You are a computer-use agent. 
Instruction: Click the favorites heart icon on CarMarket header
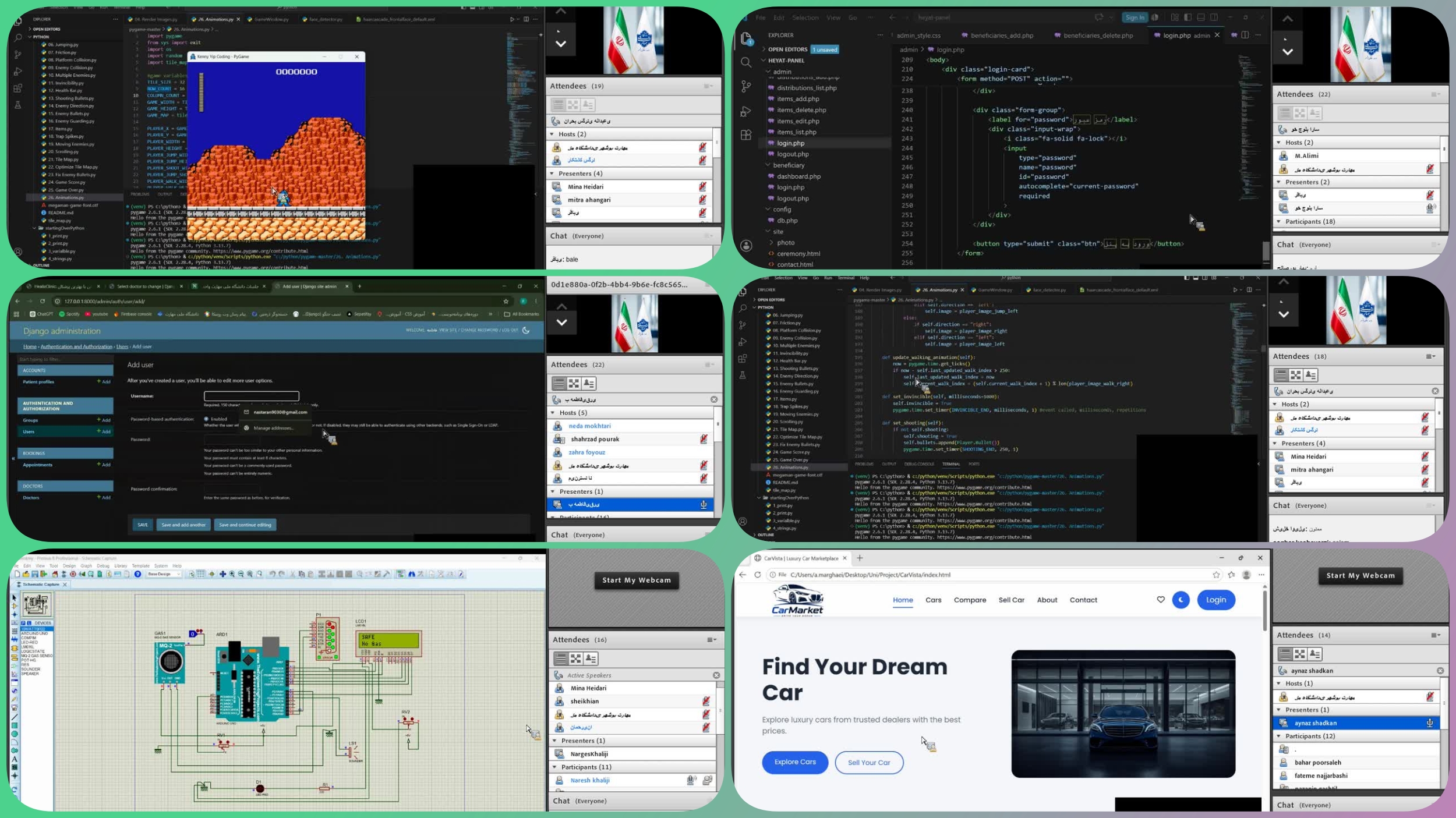point(1161,600)
